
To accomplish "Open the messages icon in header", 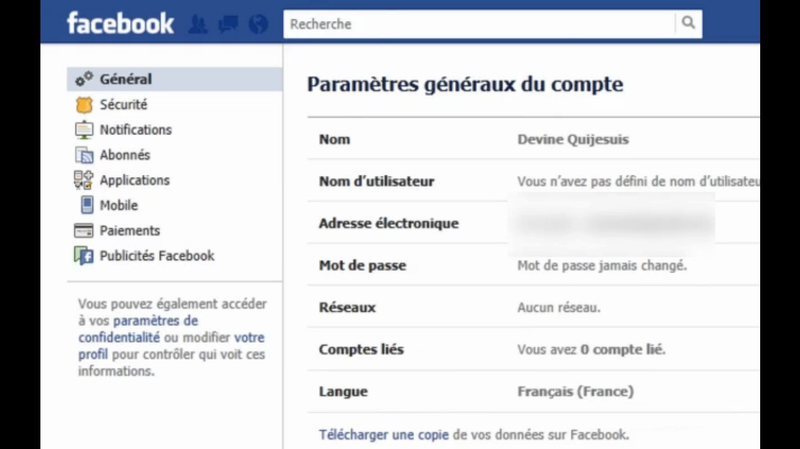I will tap(228, 24).
